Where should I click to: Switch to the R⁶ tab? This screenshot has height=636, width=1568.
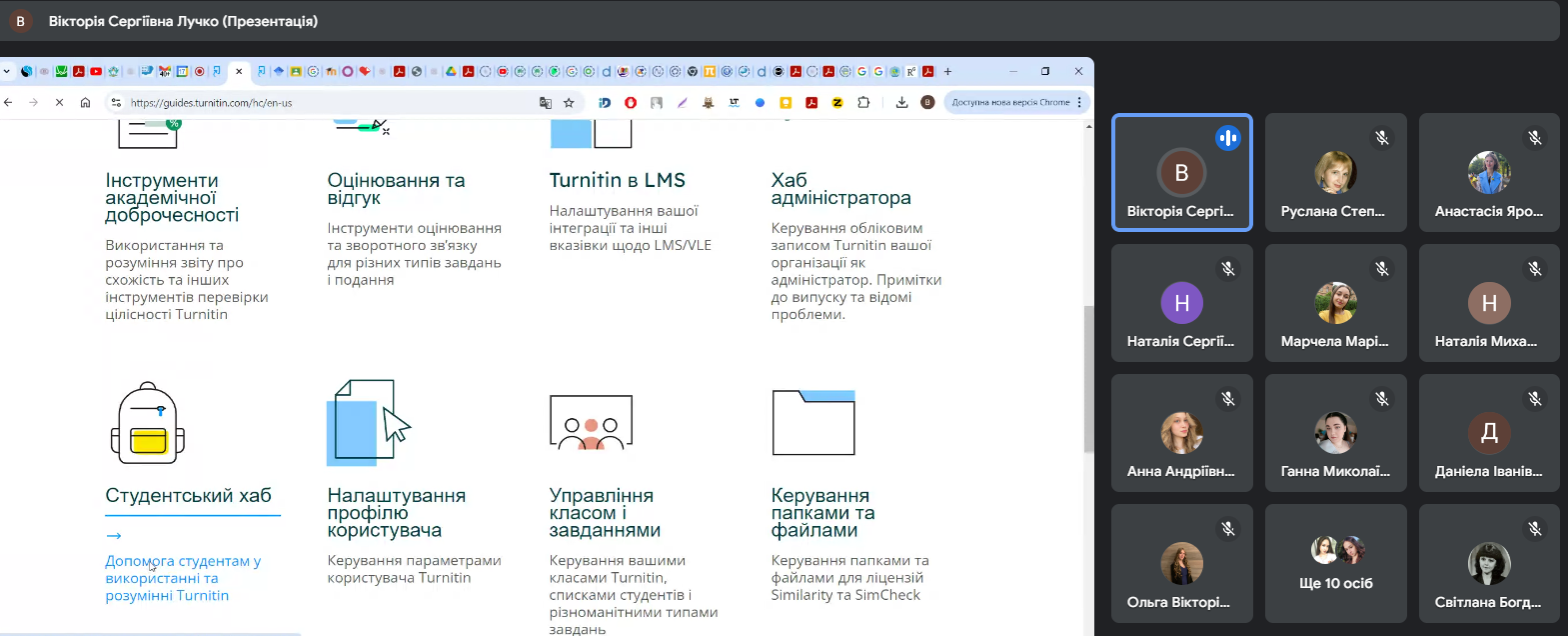pyautogui.click(x=911, y=71)
